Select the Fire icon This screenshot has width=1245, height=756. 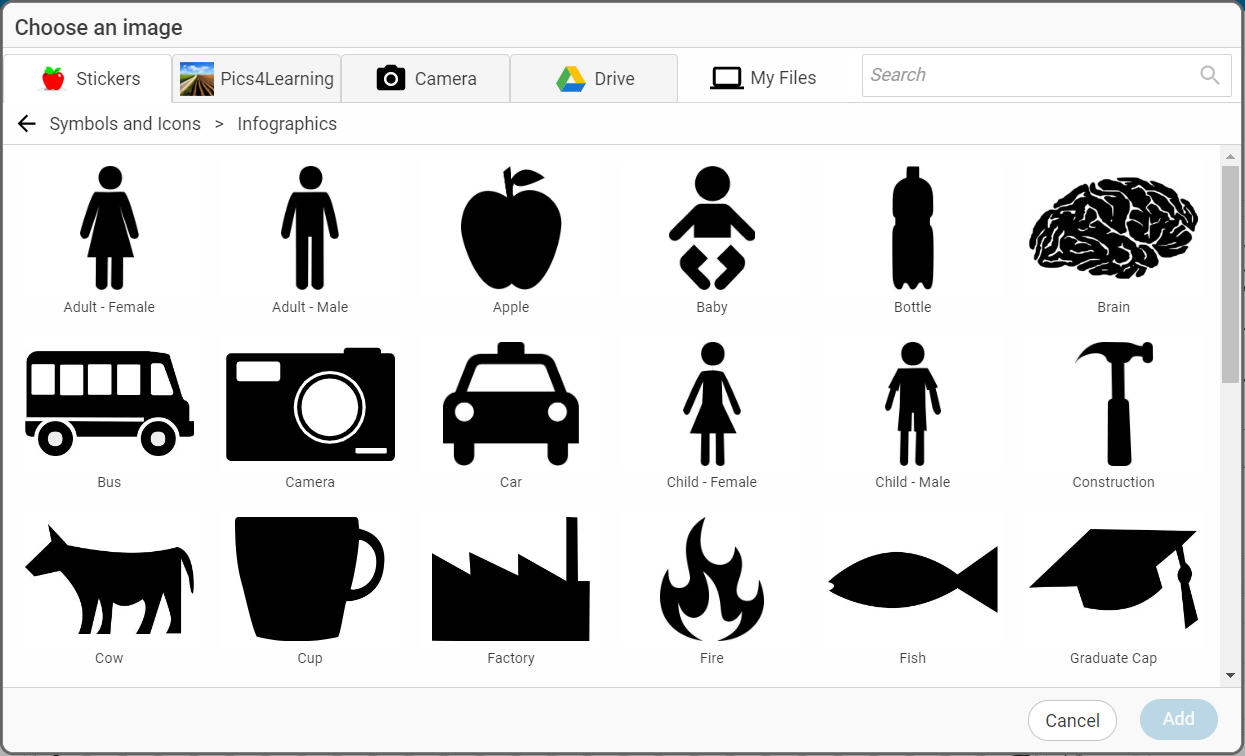pos(711,580)
